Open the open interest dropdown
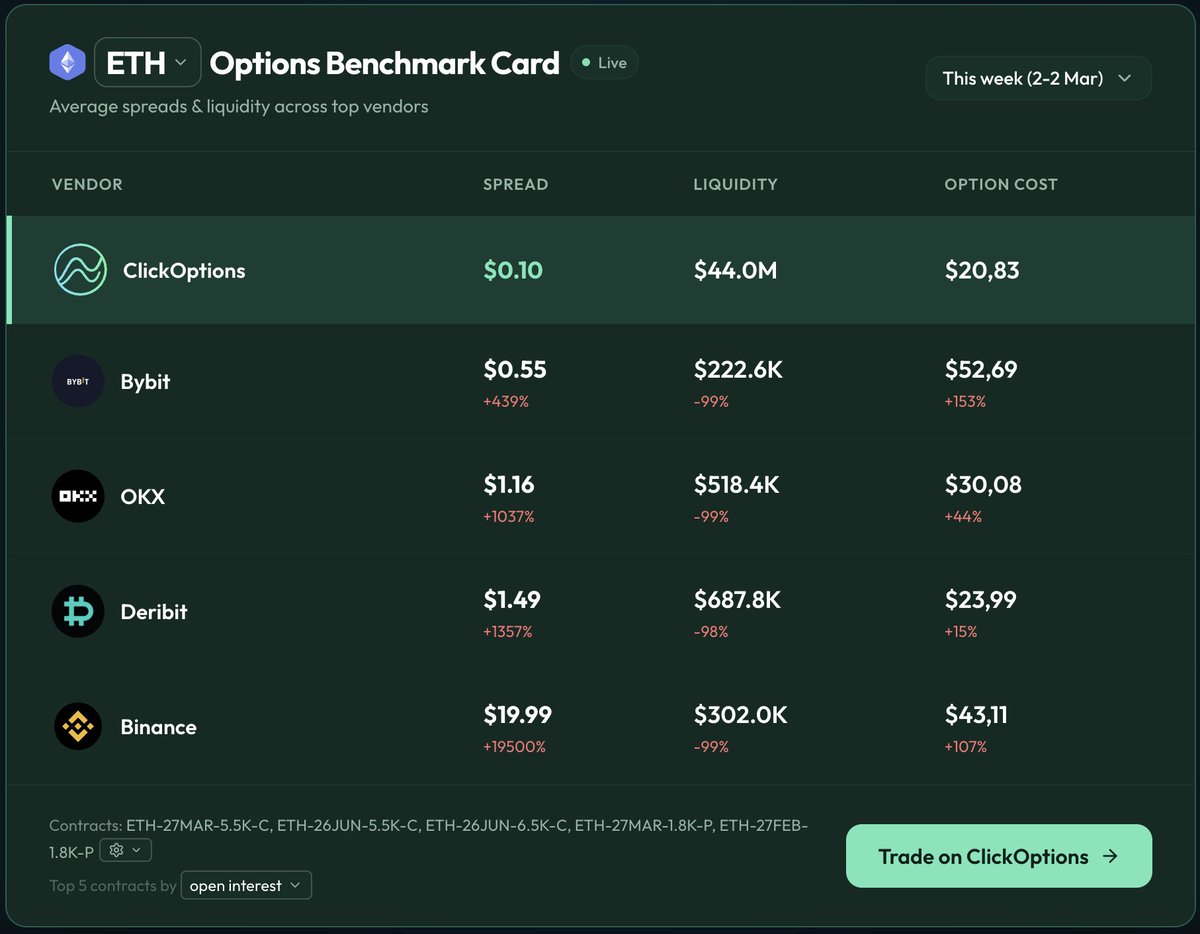Image resolution: width=1200 pixels, height=934 pixels. [x=245, y=885]
